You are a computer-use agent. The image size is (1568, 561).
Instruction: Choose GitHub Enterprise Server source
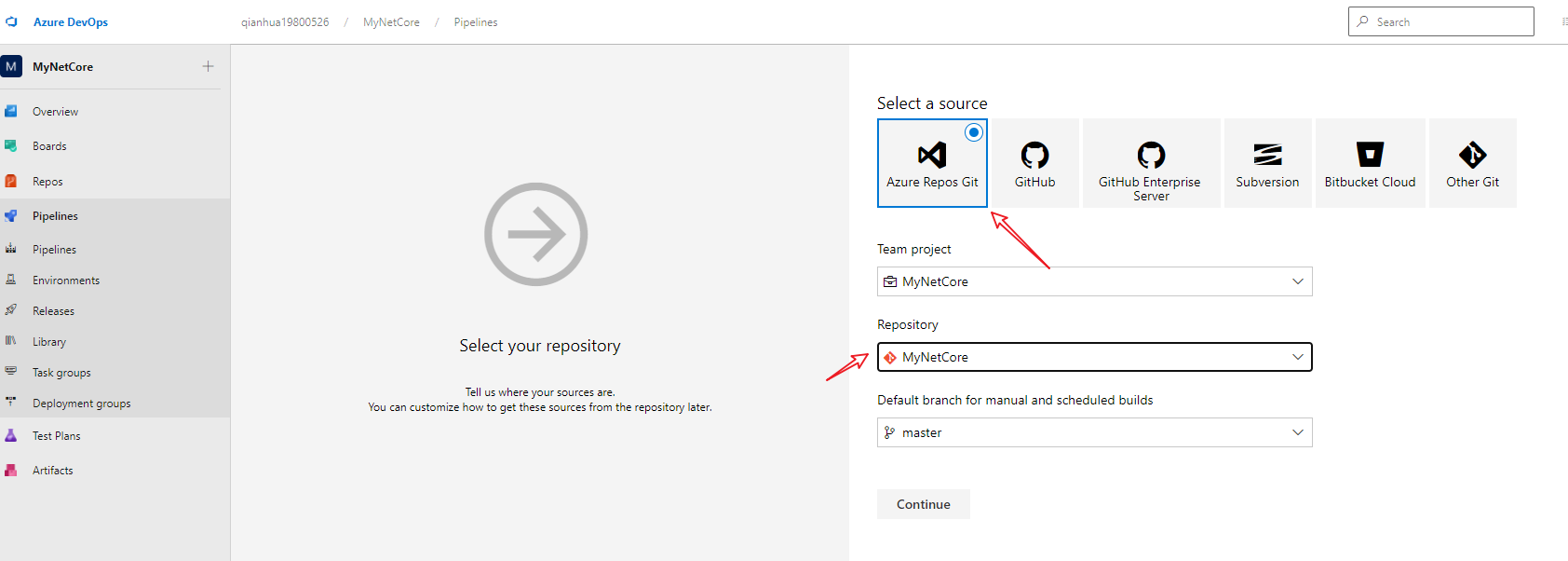(x=1151, y=156)
